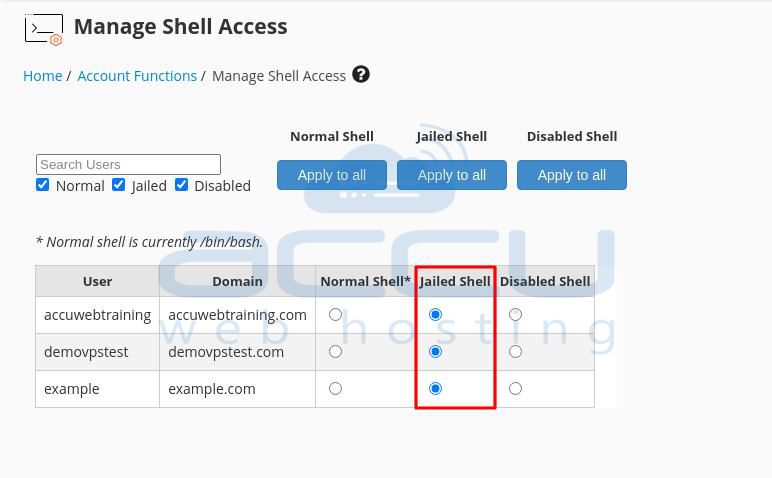
Task: Apply Normal Shell to all users
Action: tap(332, 175)
